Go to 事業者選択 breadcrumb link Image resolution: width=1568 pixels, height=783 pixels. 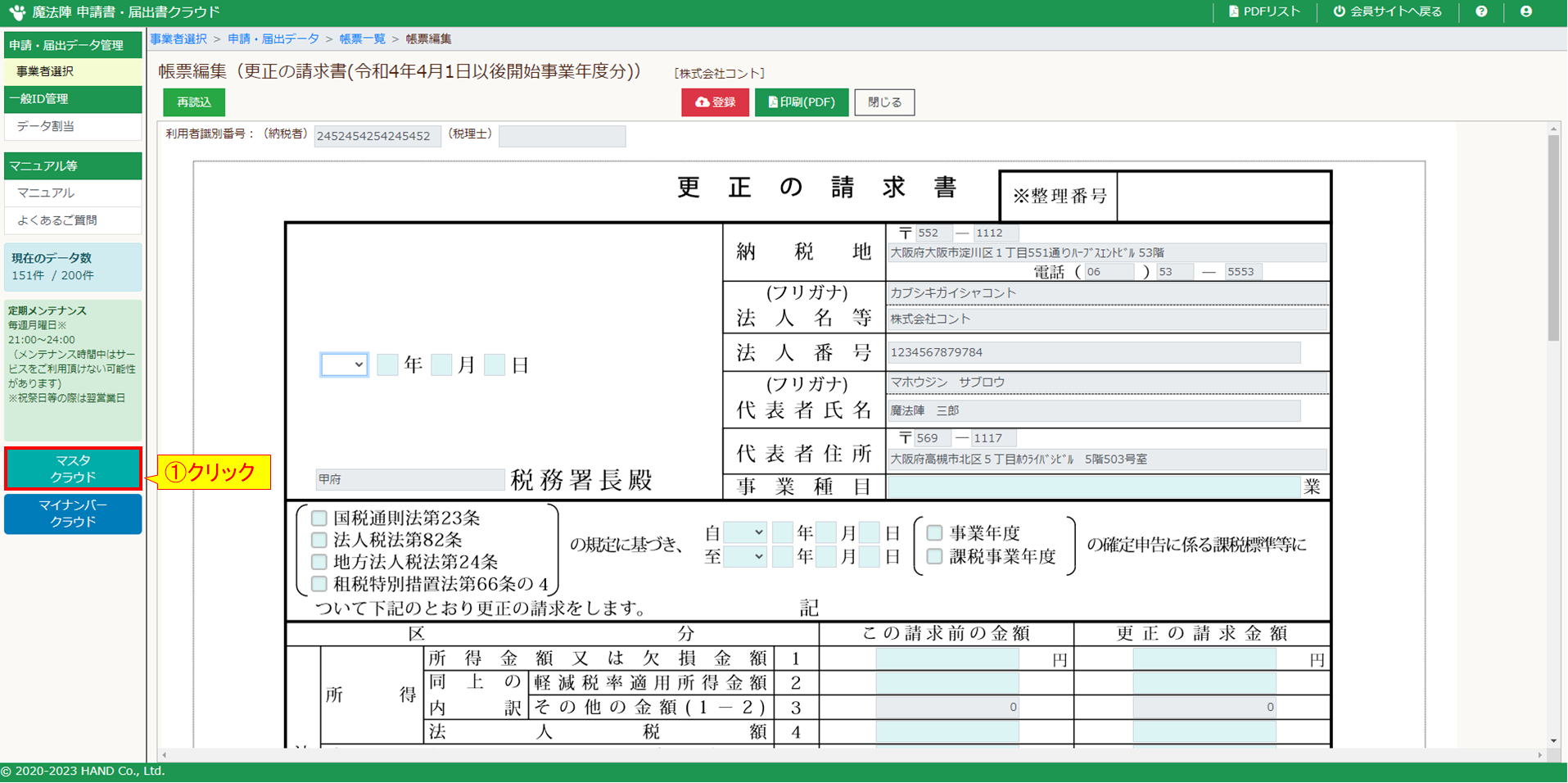178,39
